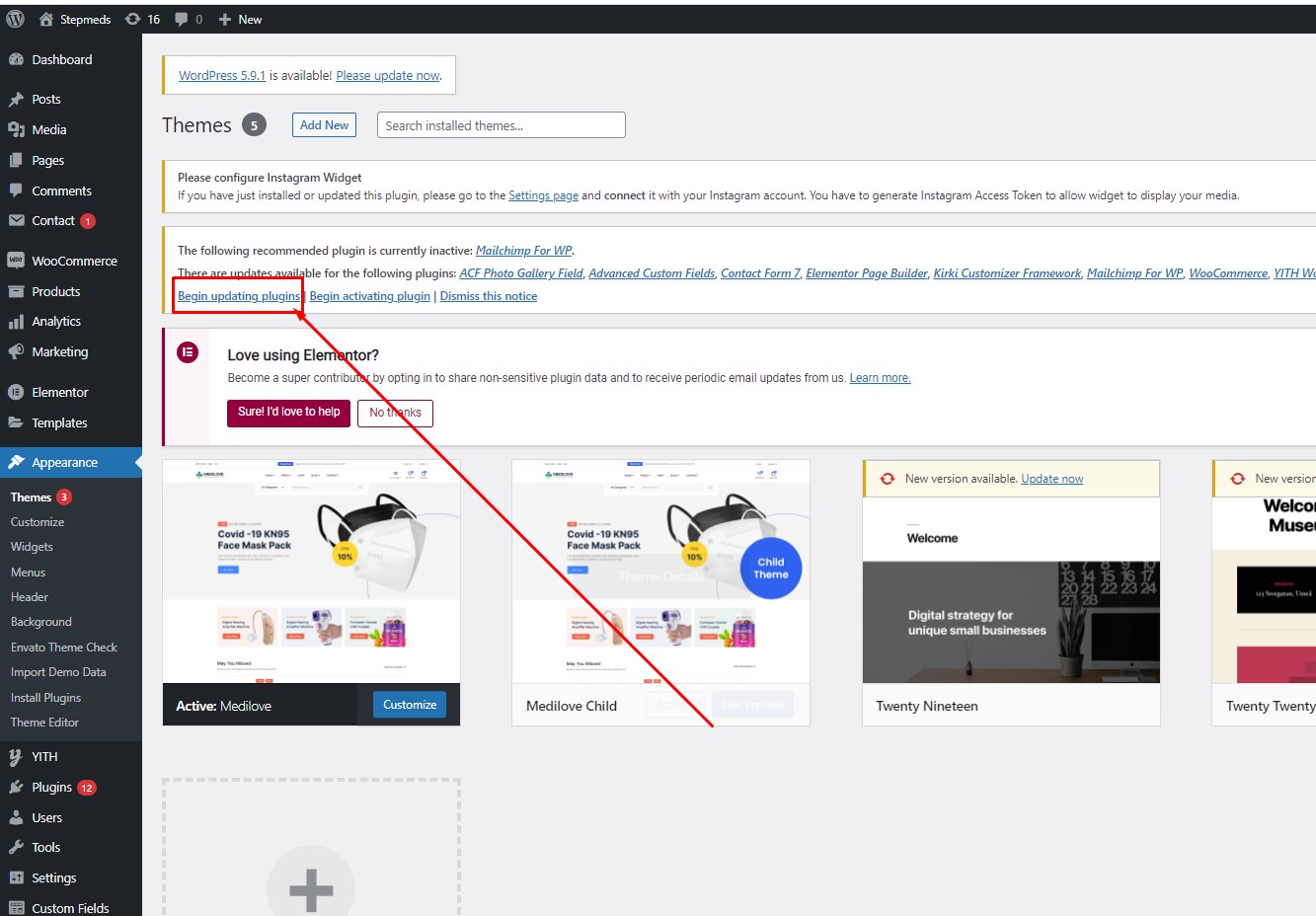The height and width of the screenshot is (916, 1316).
Task: Click the Stepmeds home icon
Action: 45,19
